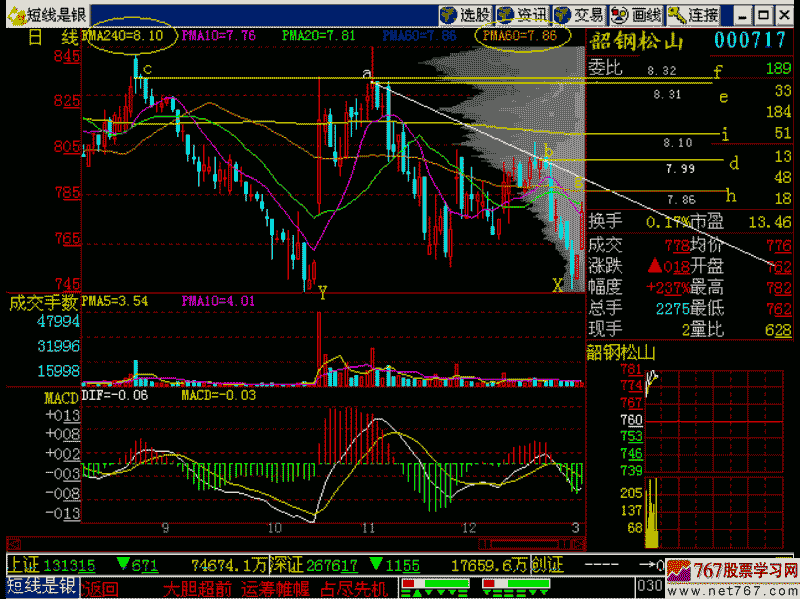Minimize the application window

click(741, 15)
